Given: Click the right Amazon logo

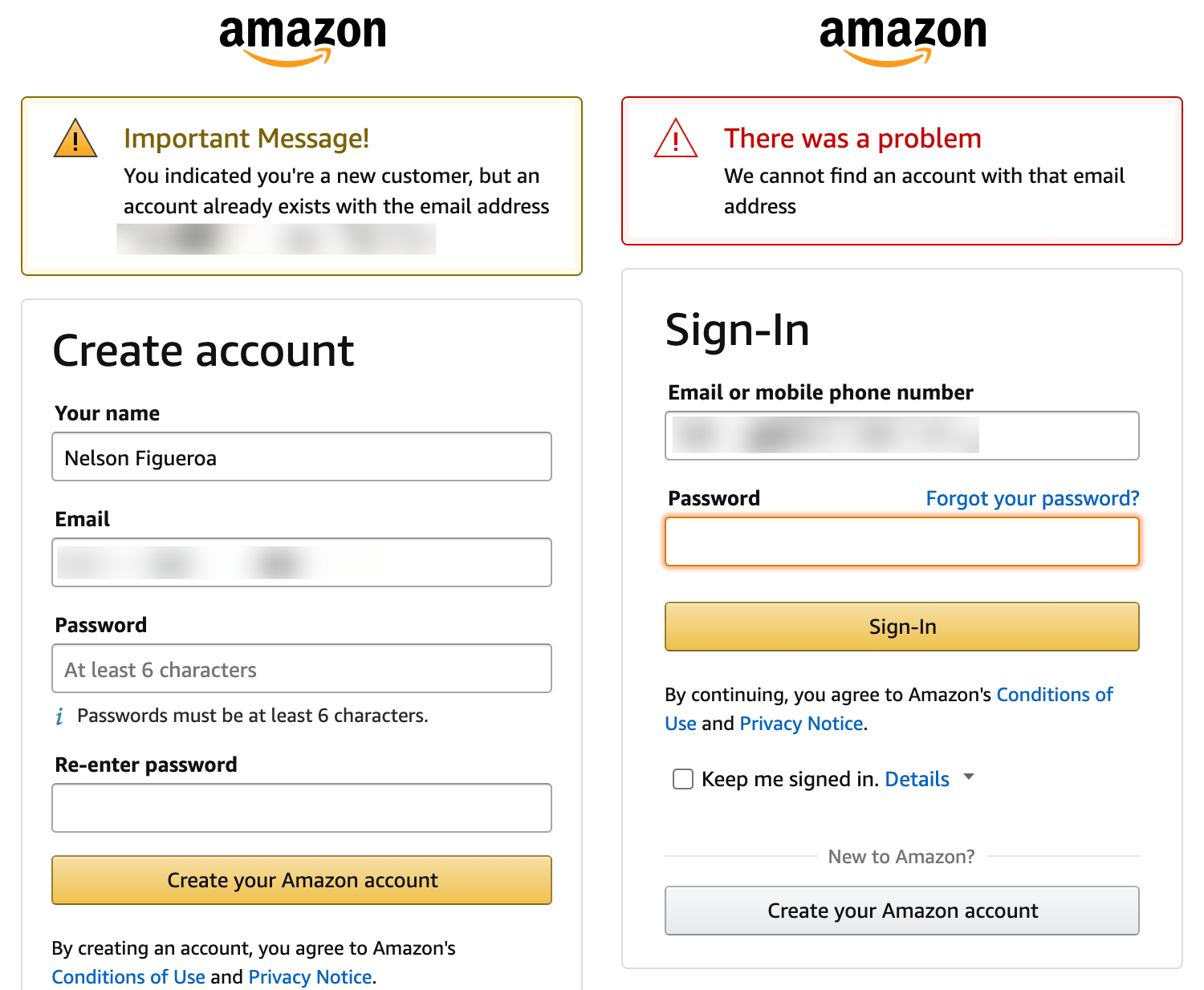Looking at the screenshot, I should [902, 39].
